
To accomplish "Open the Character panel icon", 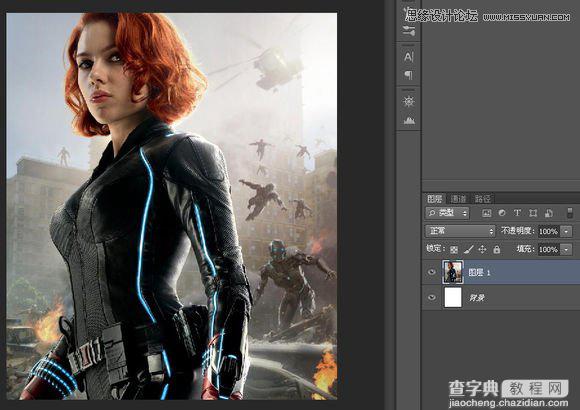I will (408, 57).
